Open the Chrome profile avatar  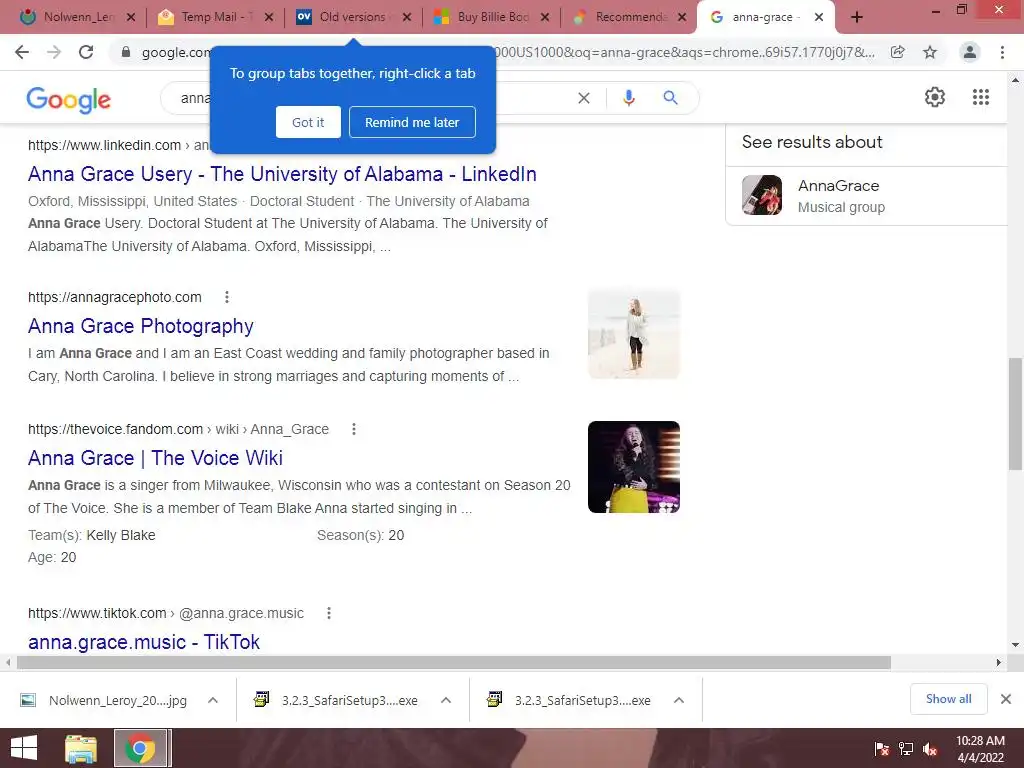[970, 52]
